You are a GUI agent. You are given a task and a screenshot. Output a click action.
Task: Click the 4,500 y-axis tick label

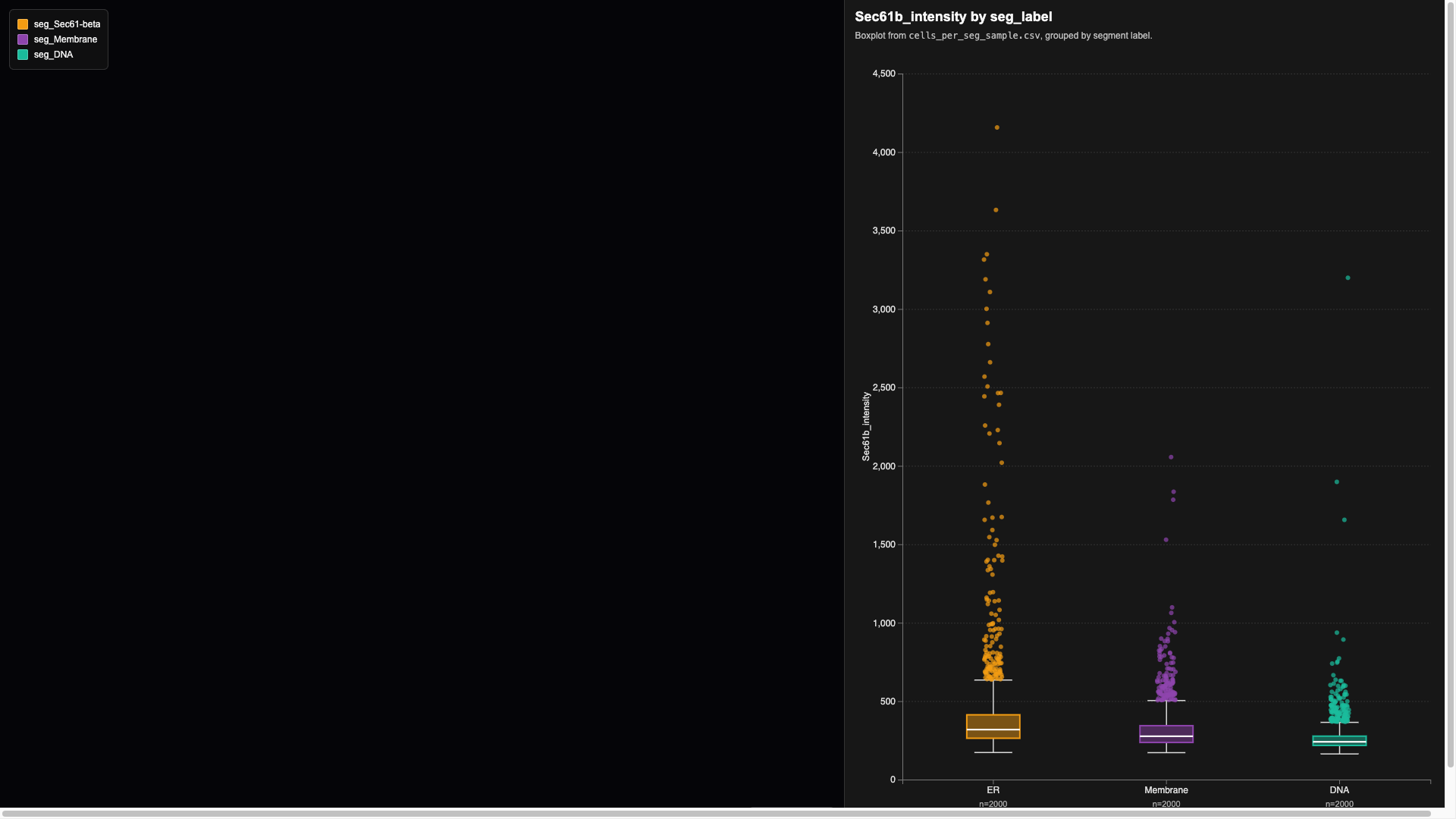[883, 74]
